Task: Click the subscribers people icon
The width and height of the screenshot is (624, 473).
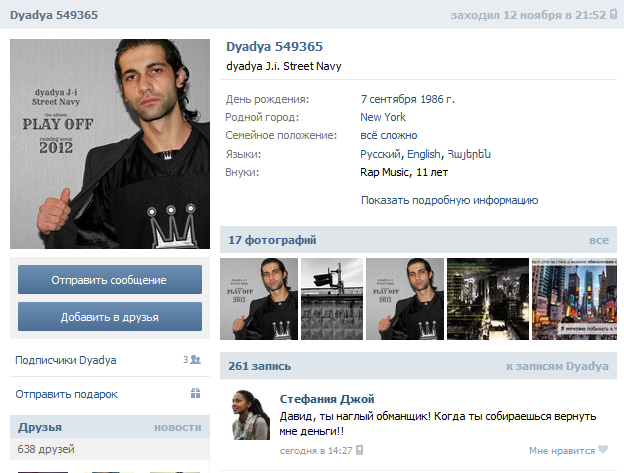Action: pos(195,360)
